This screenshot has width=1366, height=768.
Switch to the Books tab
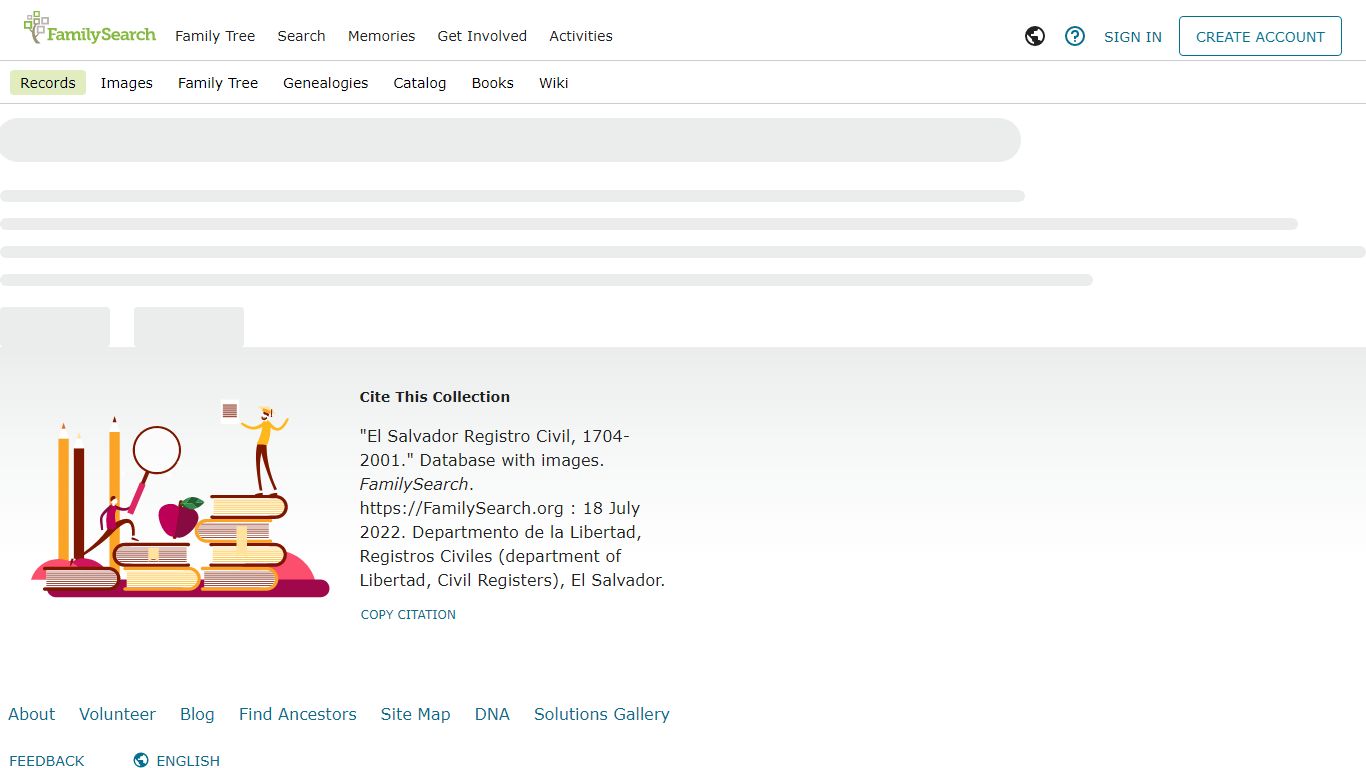click(x=493, y=83)
